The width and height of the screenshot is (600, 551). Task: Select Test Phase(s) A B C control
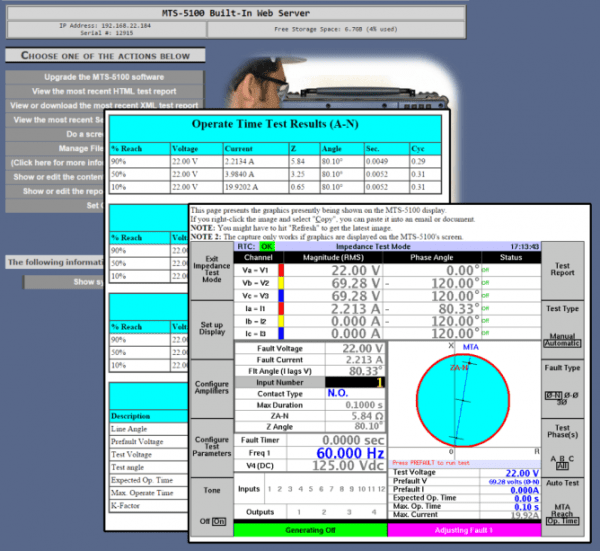click(562, 446)
